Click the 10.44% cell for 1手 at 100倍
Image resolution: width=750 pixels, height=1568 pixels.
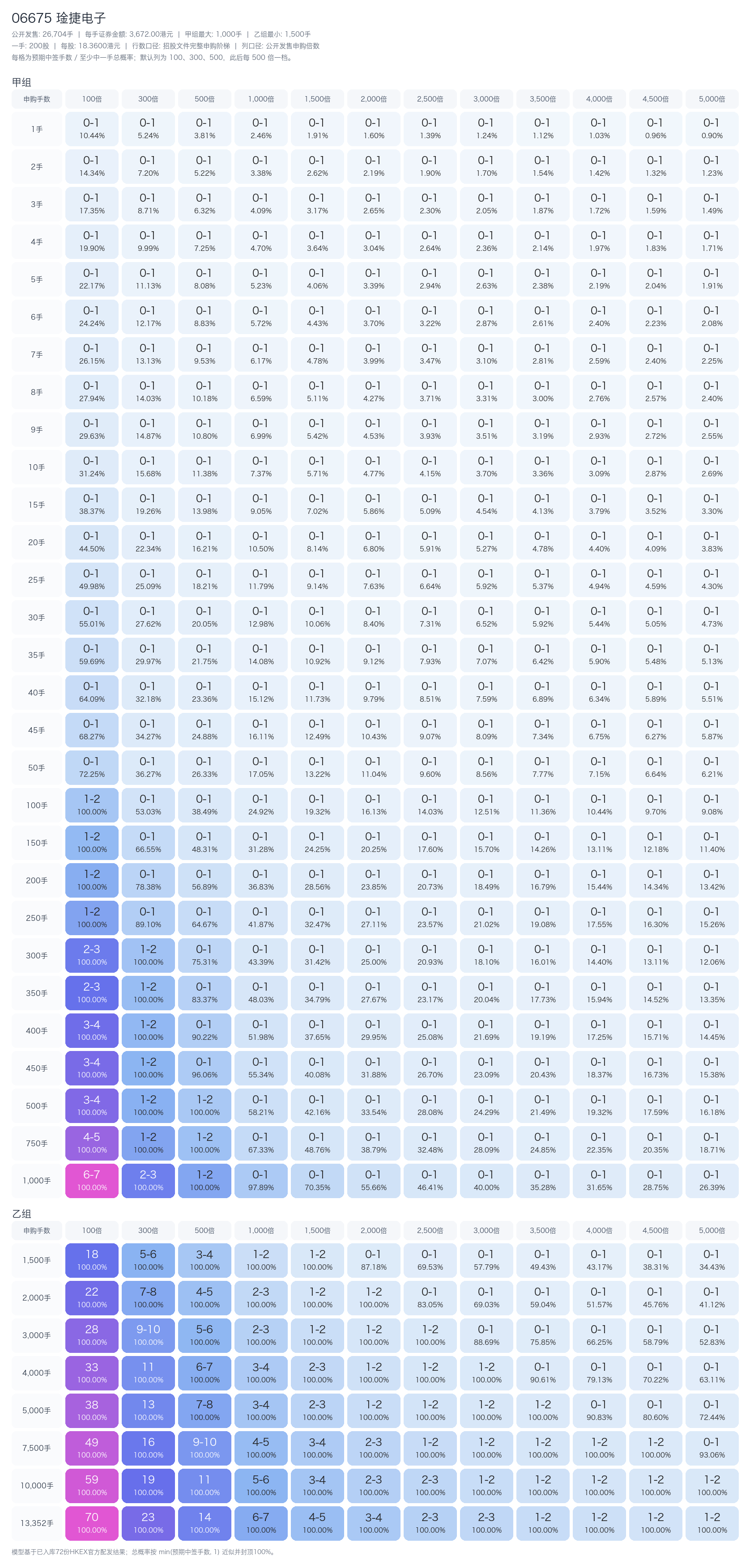click(92, 129)
